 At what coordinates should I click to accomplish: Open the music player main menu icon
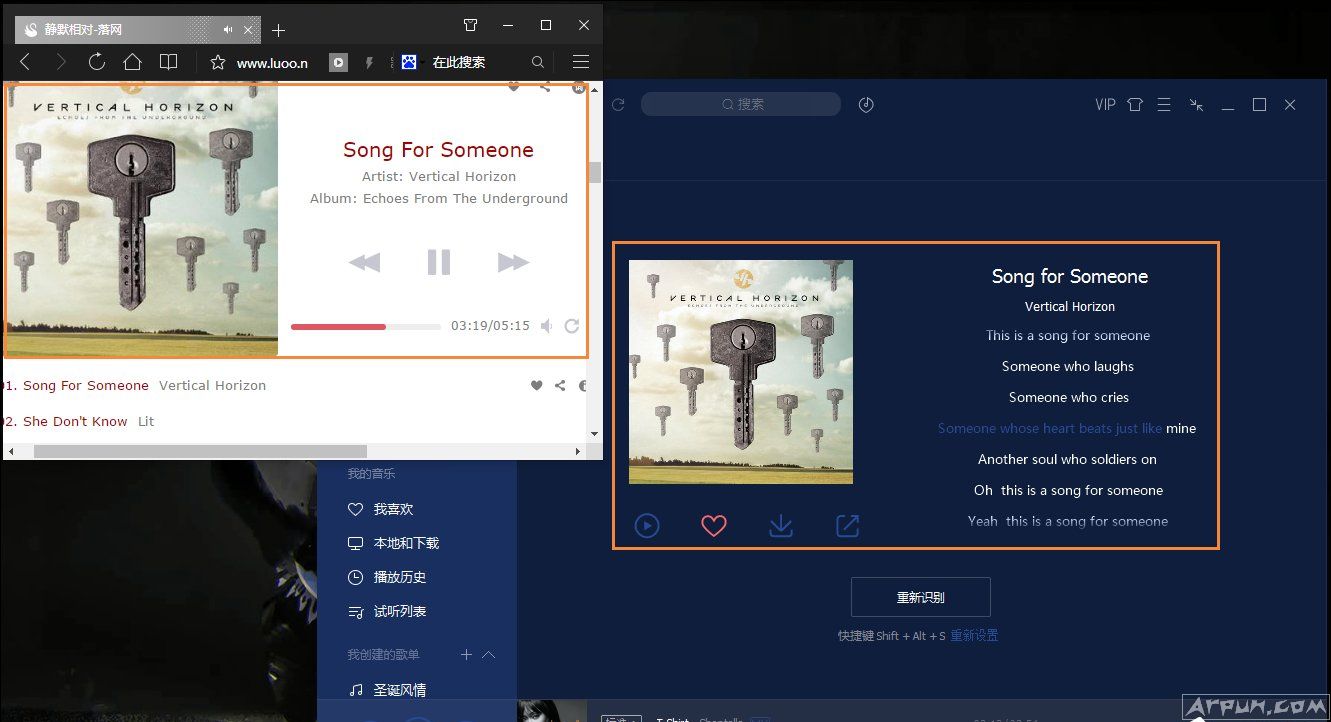(x=1164, y=104)
